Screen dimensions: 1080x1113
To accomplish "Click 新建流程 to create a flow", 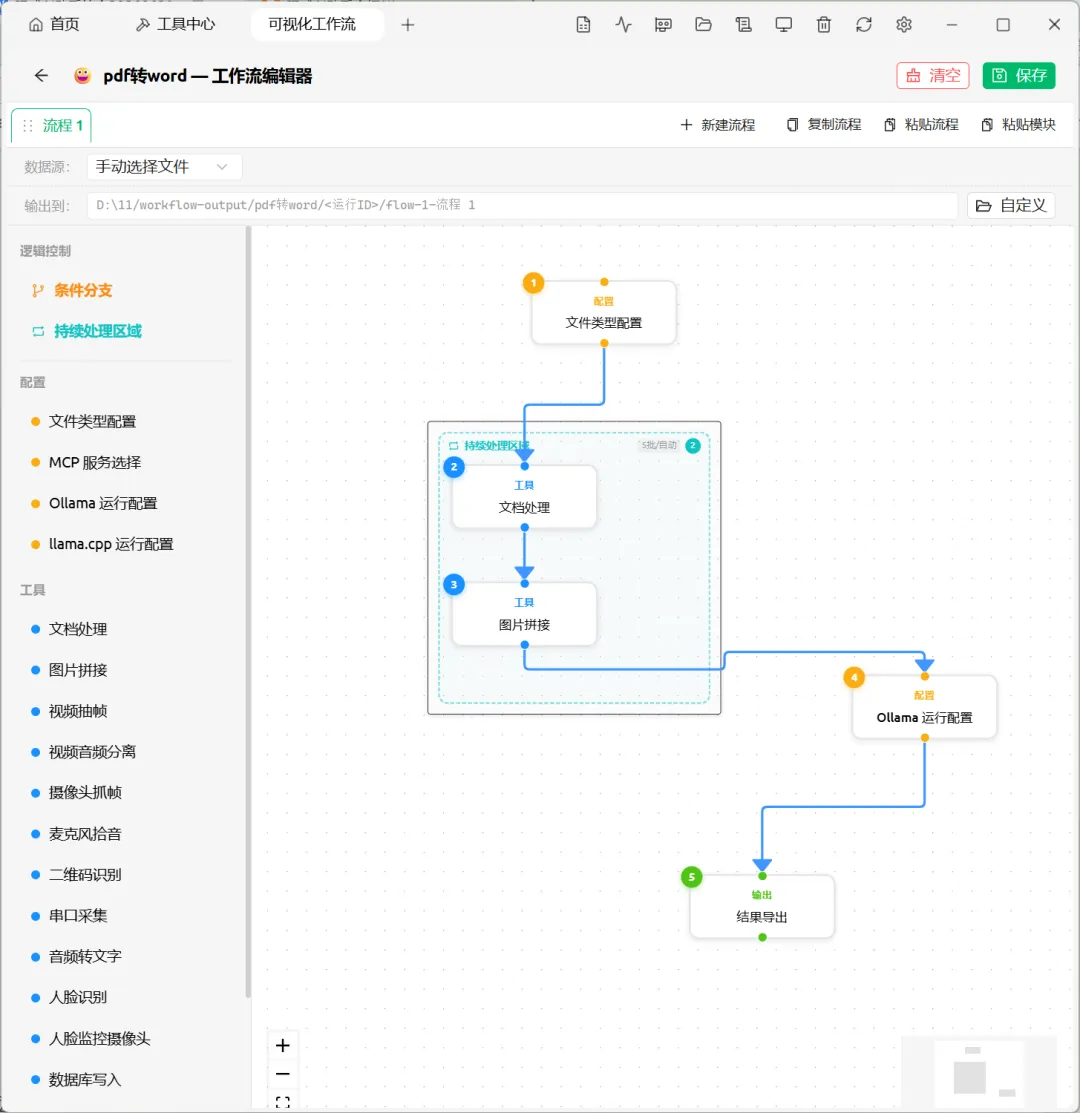I will (718, 125).
